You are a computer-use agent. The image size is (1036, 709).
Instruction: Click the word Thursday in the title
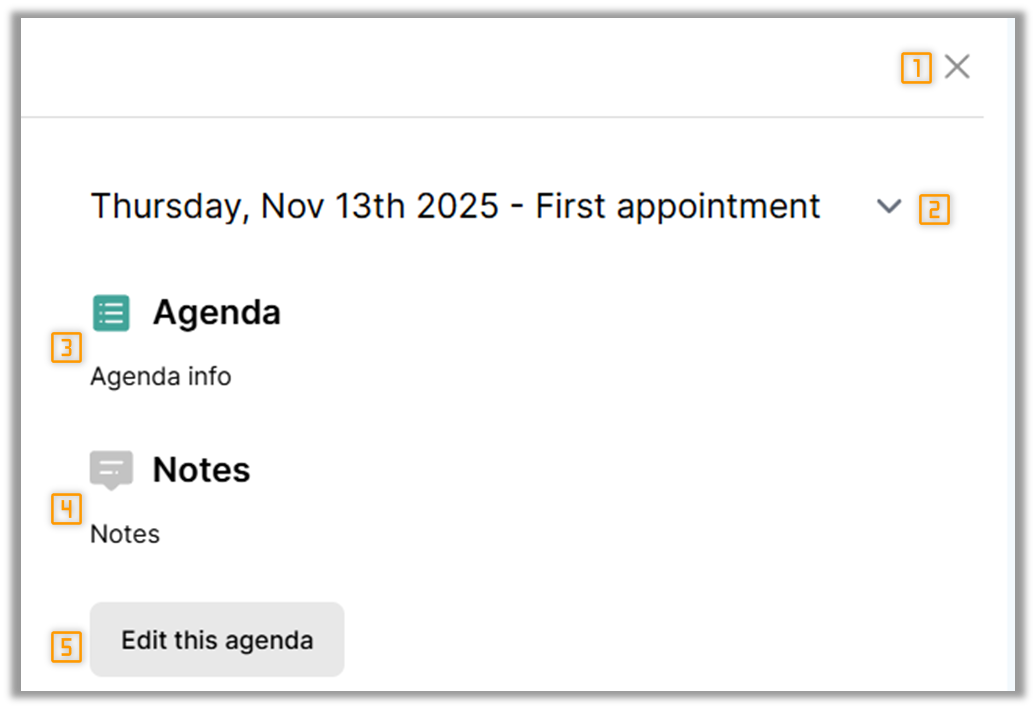[165, 206]
